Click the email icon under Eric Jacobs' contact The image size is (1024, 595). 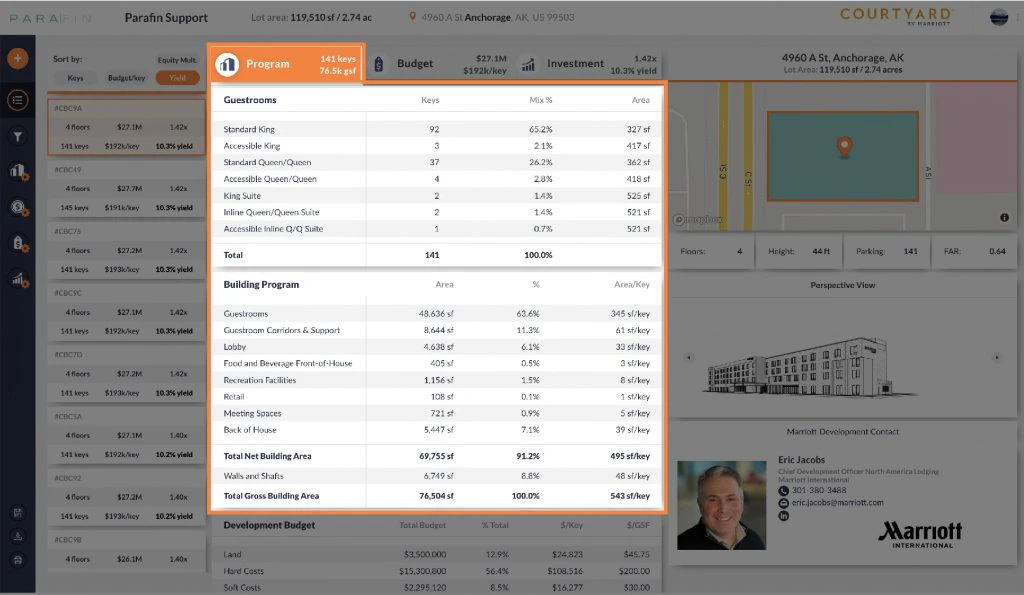click(x=783, y=503)
